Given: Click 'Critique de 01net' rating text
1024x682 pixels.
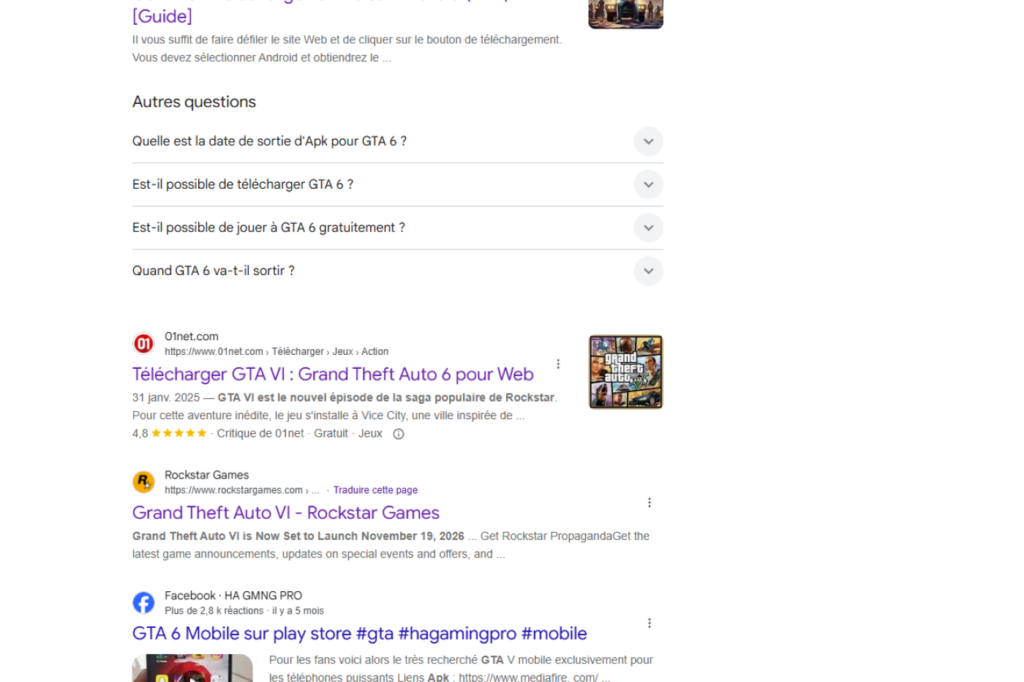Looking at the screenshot, I should tap(260, 434).
